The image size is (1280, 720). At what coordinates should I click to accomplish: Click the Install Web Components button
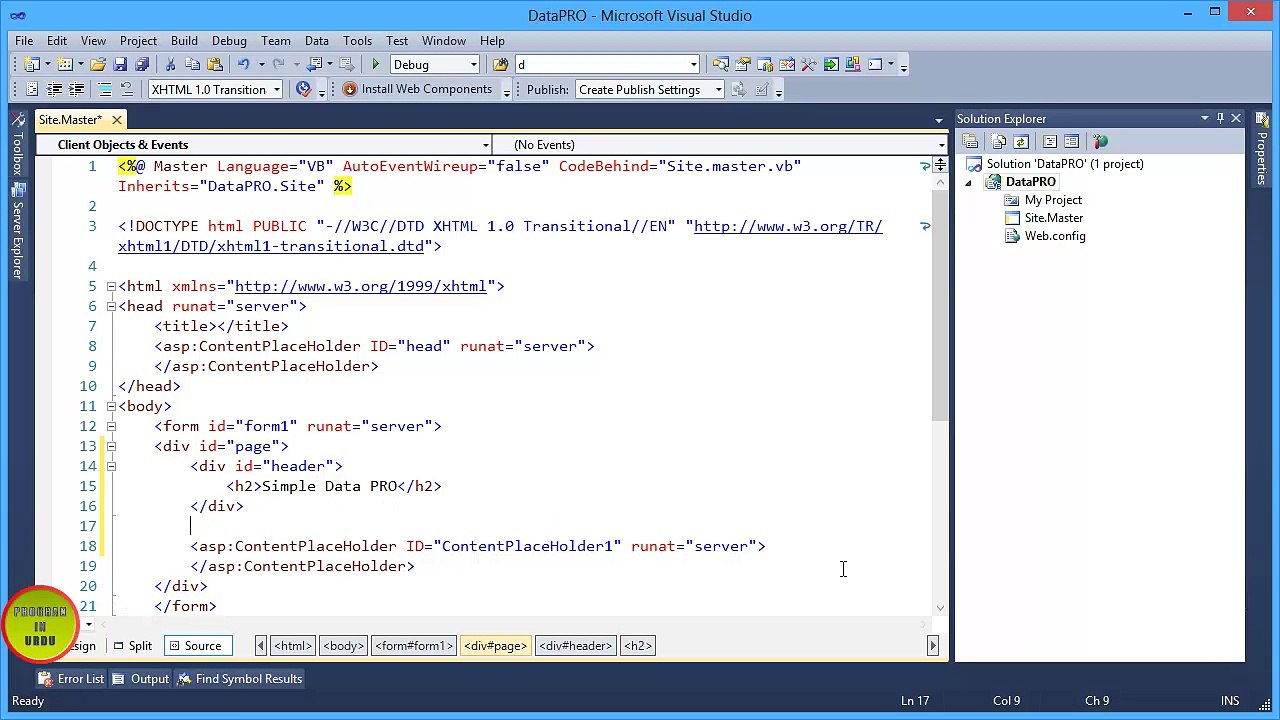(x=418, y=89)
